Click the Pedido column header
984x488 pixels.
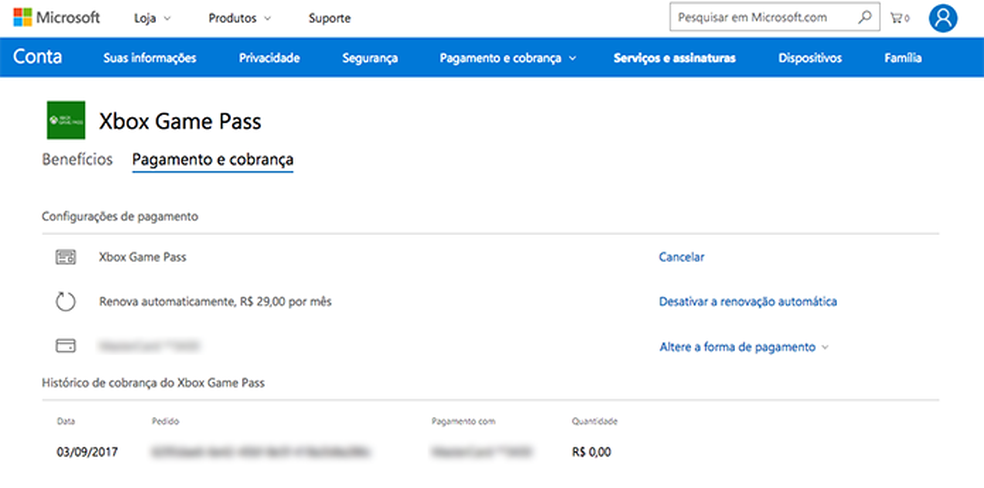pos(165,422)
